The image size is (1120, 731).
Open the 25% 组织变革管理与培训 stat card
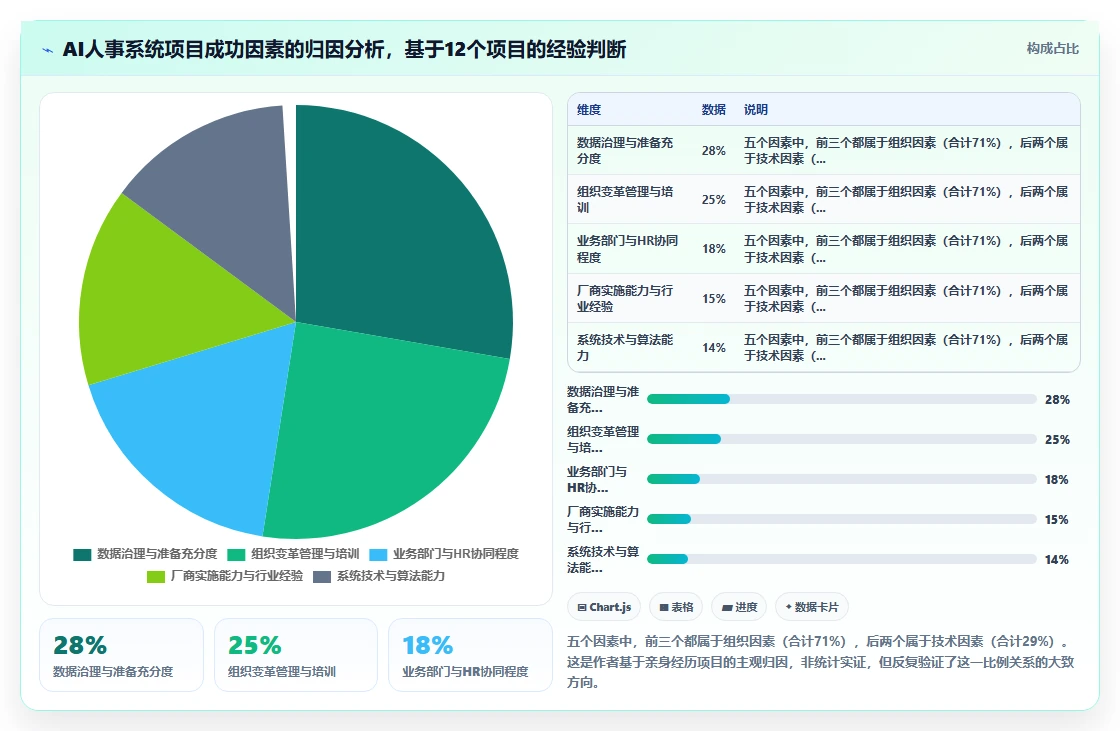pos(296,655)
